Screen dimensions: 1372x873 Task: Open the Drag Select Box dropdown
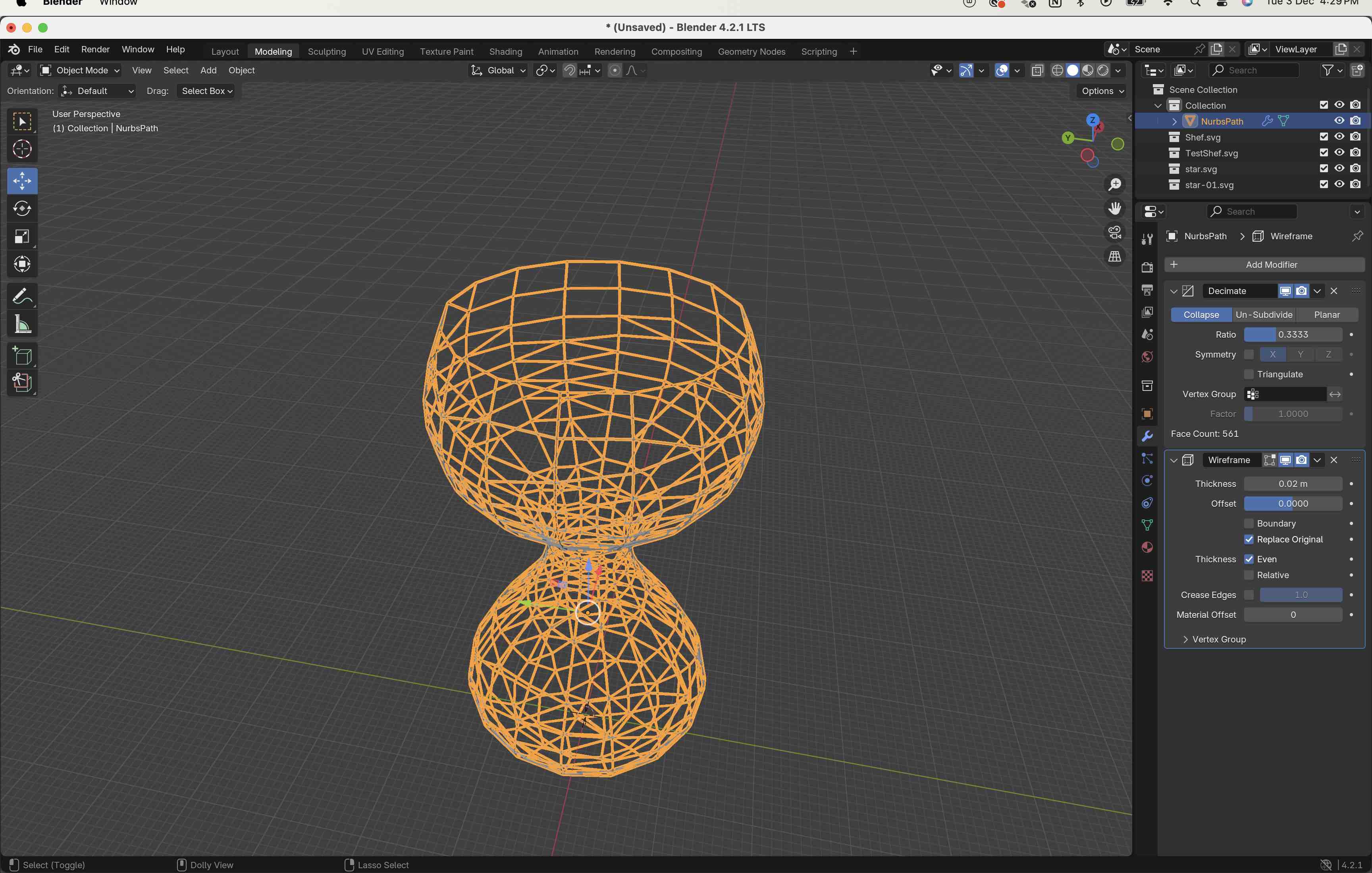tap(206, 91)
